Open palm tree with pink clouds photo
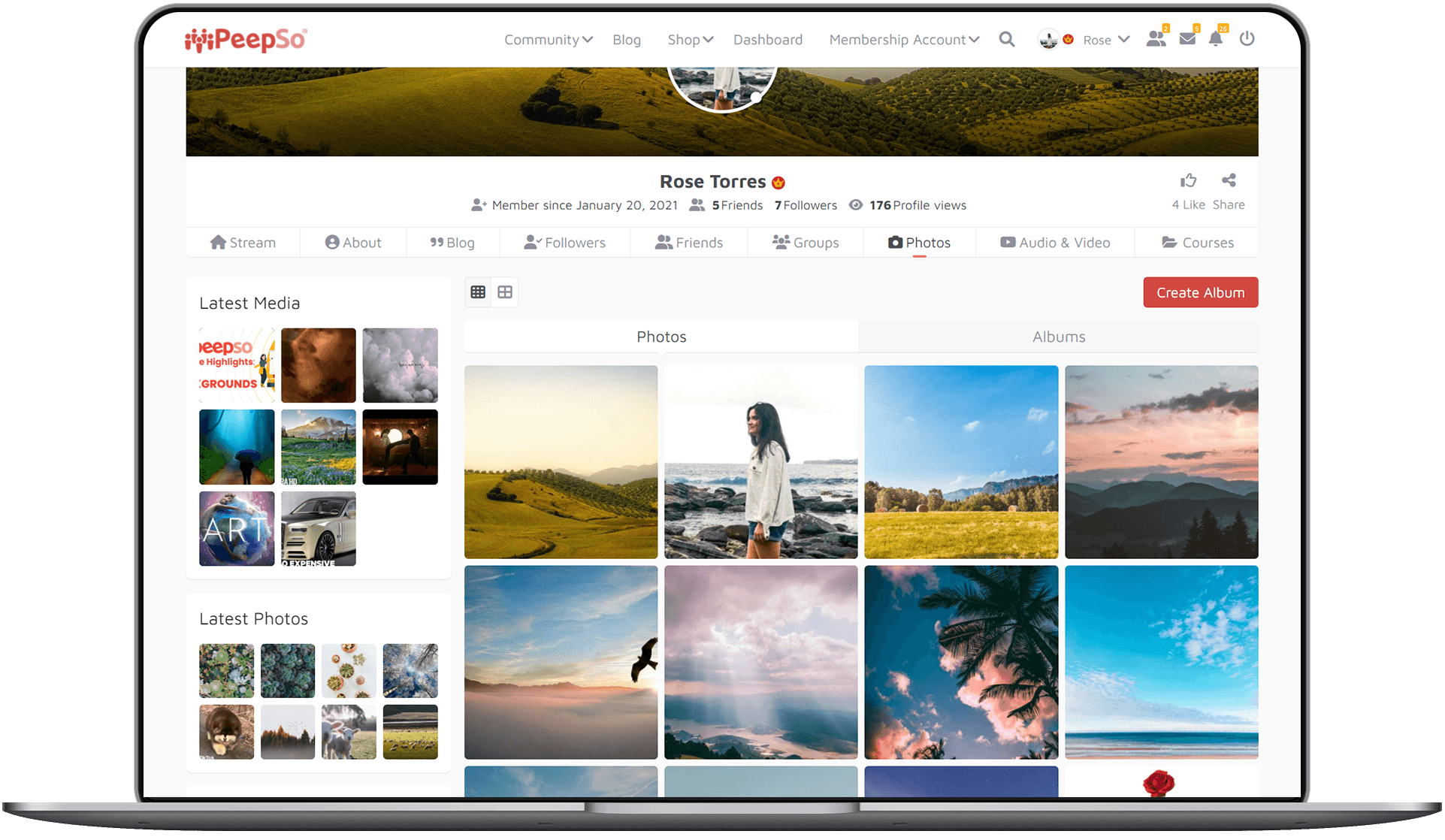The height and width of the screenshot is (840, 1445). (x=961, y=662)
